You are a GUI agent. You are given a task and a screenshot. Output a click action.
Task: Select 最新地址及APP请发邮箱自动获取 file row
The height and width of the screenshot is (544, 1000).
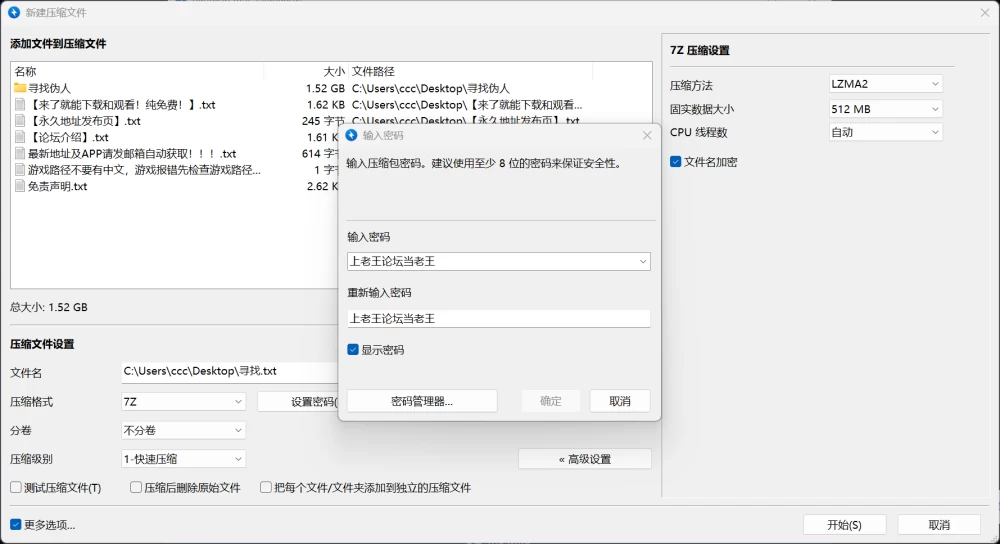(x=175, y=154)
